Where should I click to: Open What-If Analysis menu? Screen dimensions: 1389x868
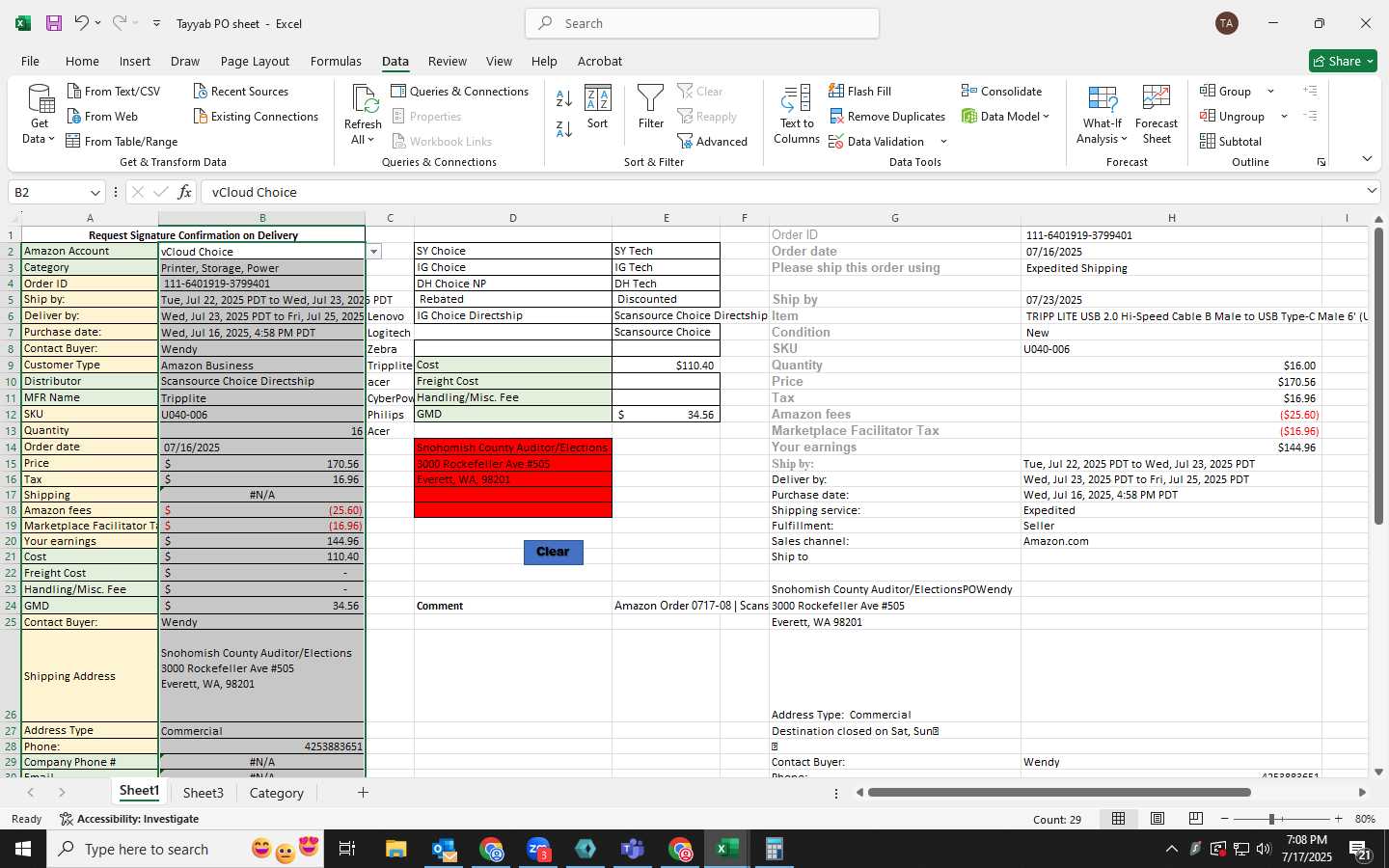pyautogui.click(x=1103, y=115)
